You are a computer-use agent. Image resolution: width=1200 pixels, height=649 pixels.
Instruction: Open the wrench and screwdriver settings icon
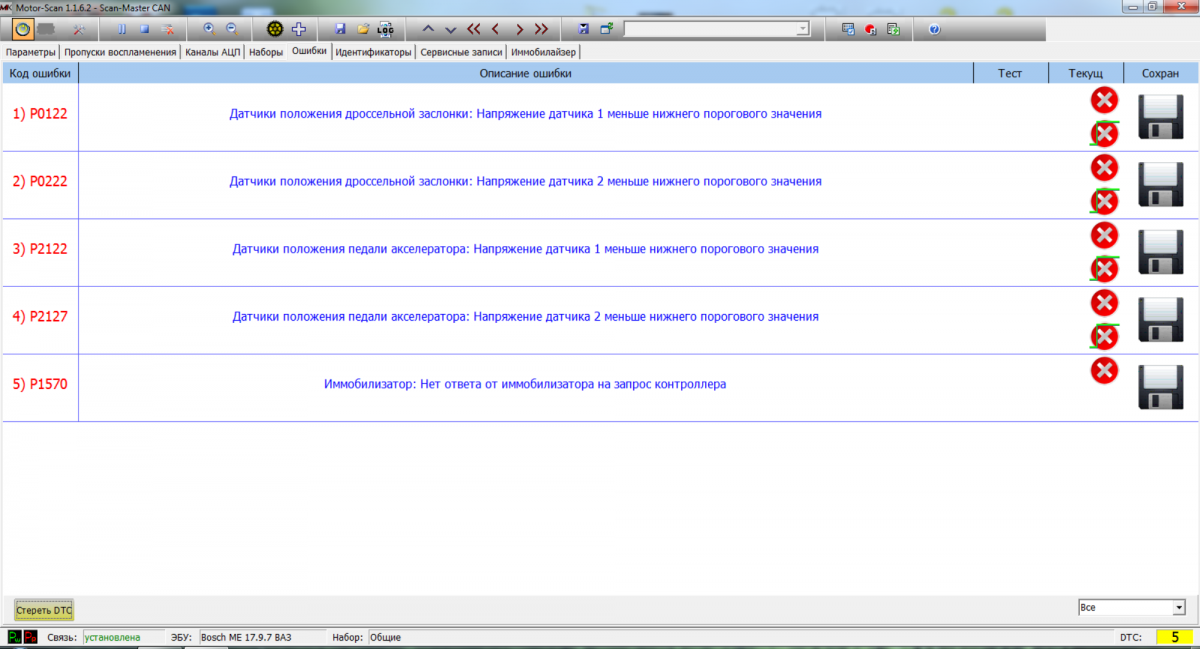[x=79, y=29]
